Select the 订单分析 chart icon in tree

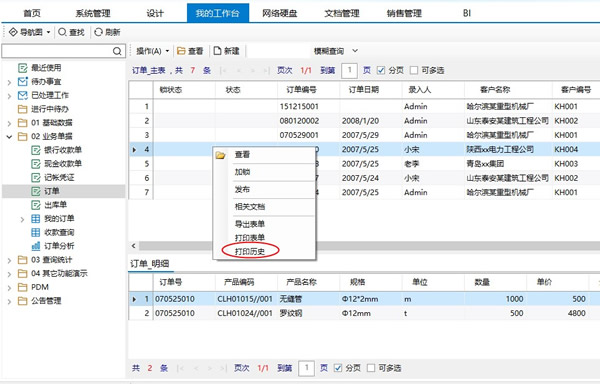click(x=35, y=246)
